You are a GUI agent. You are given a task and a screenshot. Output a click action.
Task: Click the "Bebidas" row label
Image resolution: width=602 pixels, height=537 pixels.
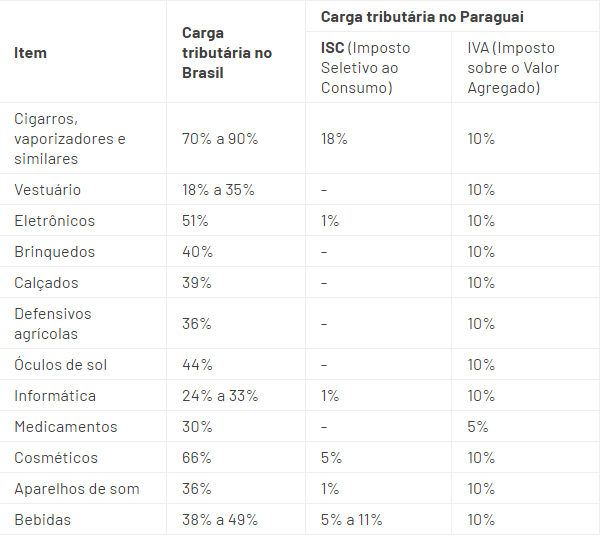pos(43,520)
